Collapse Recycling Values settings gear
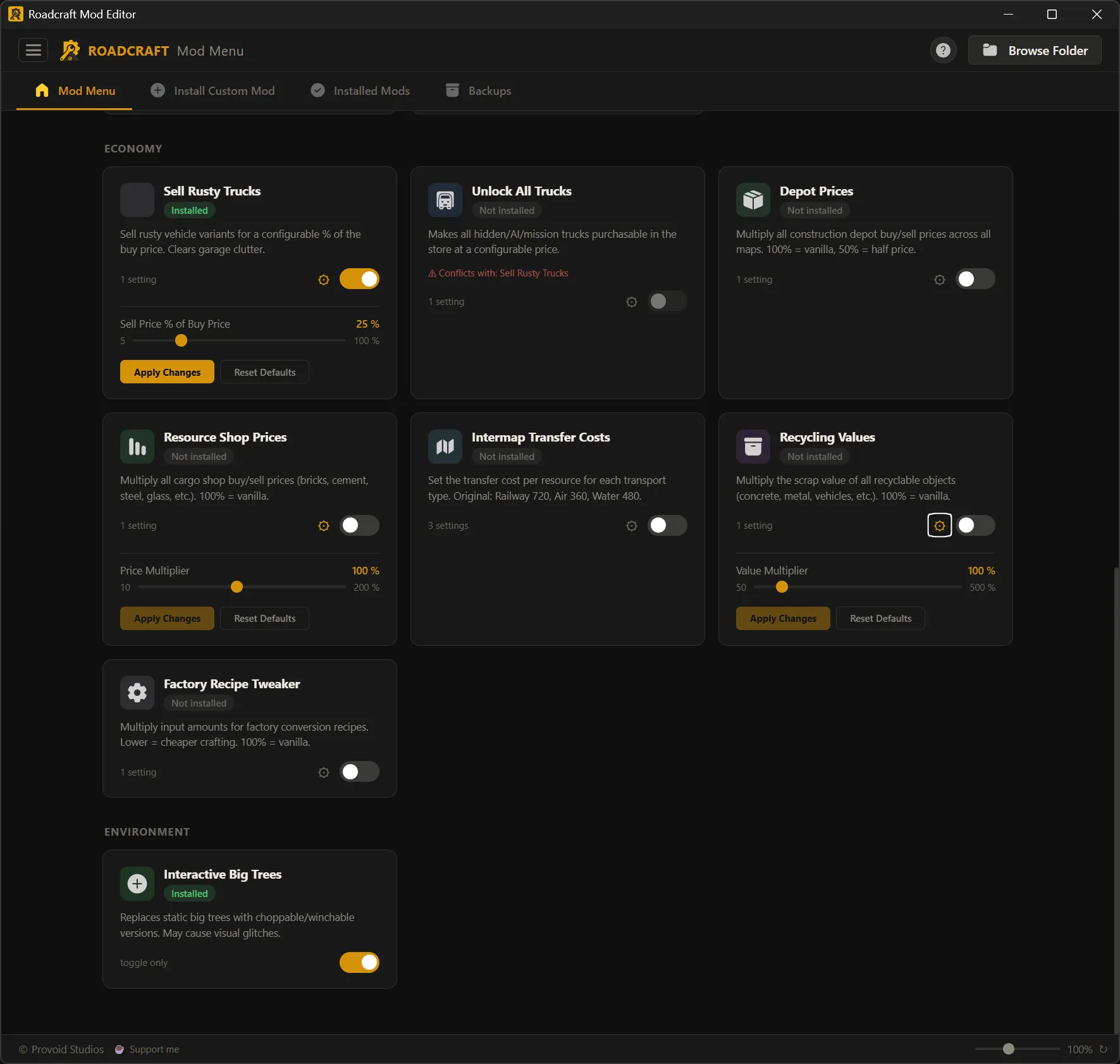Screen dimensions: 1120x1064 pos(940,526)
